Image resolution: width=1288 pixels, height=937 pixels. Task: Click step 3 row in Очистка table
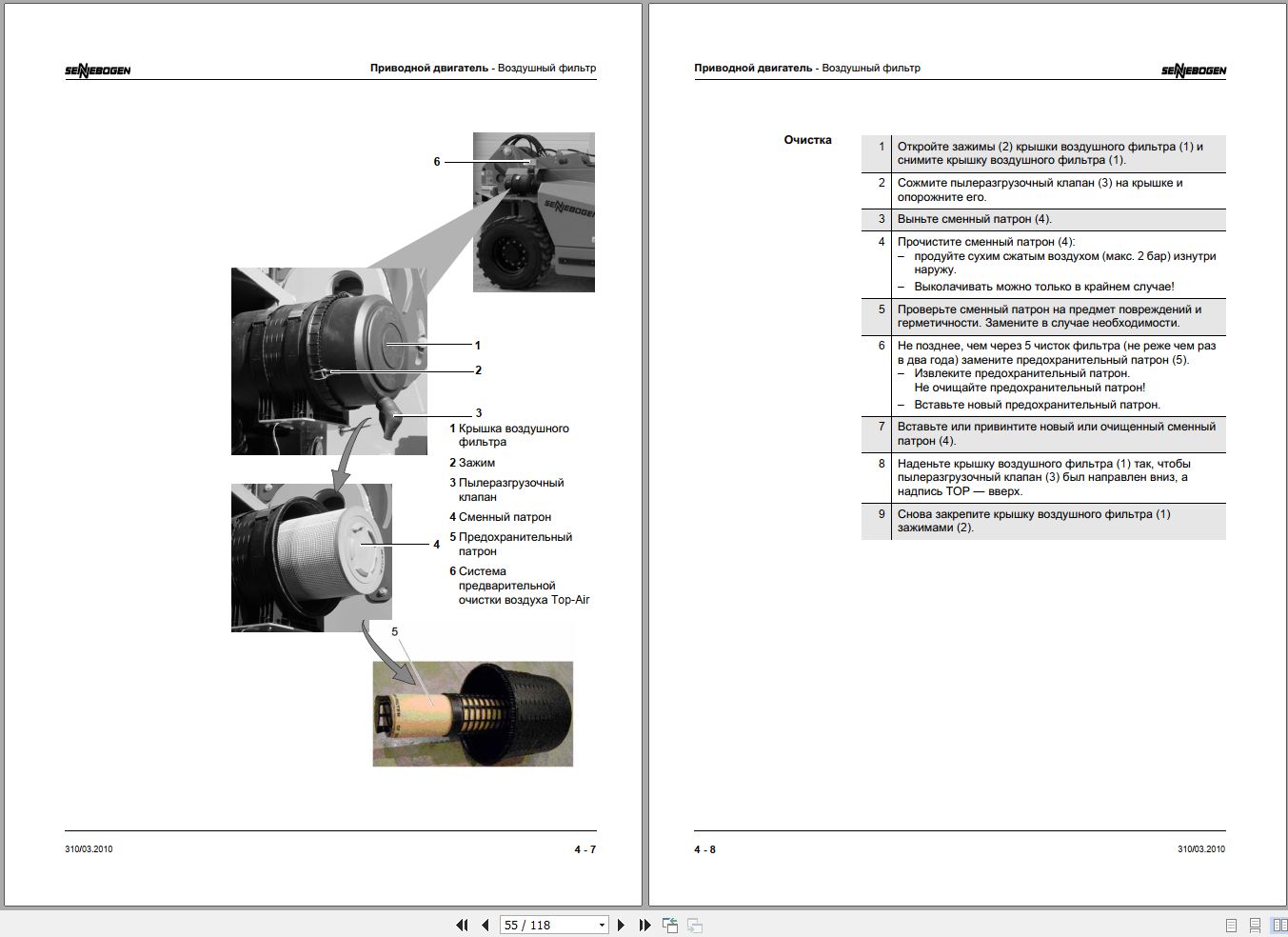pos(1043,219)
